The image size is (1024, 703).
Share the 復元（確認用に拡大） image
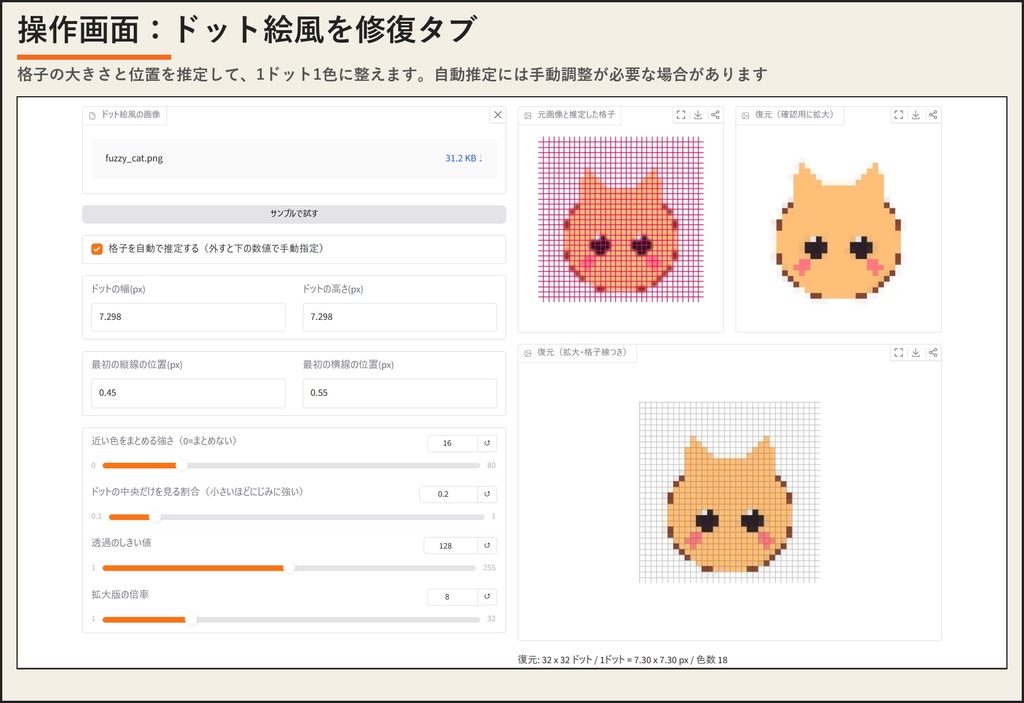coord(933,115)
